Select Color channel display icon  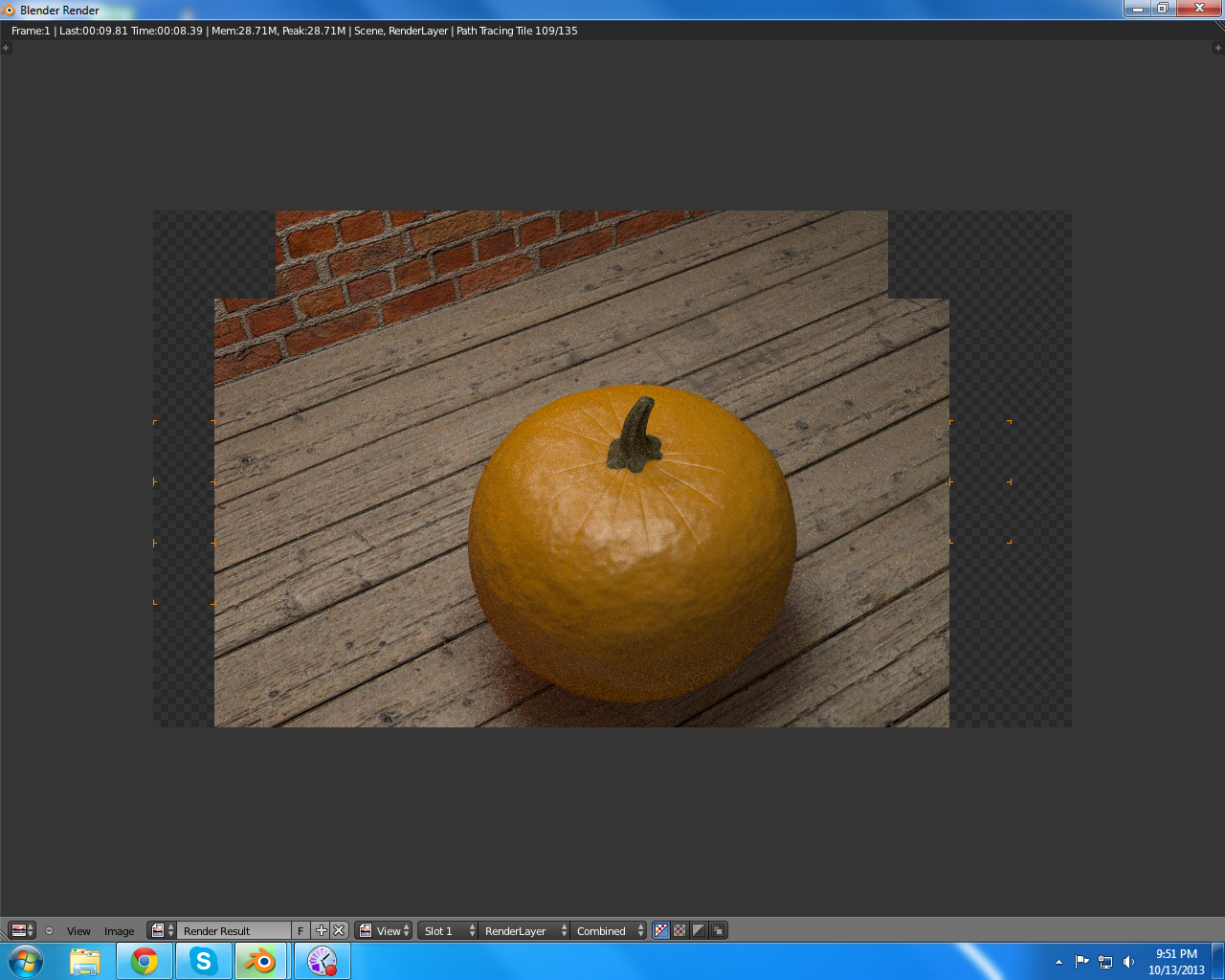tap(679, 930)
